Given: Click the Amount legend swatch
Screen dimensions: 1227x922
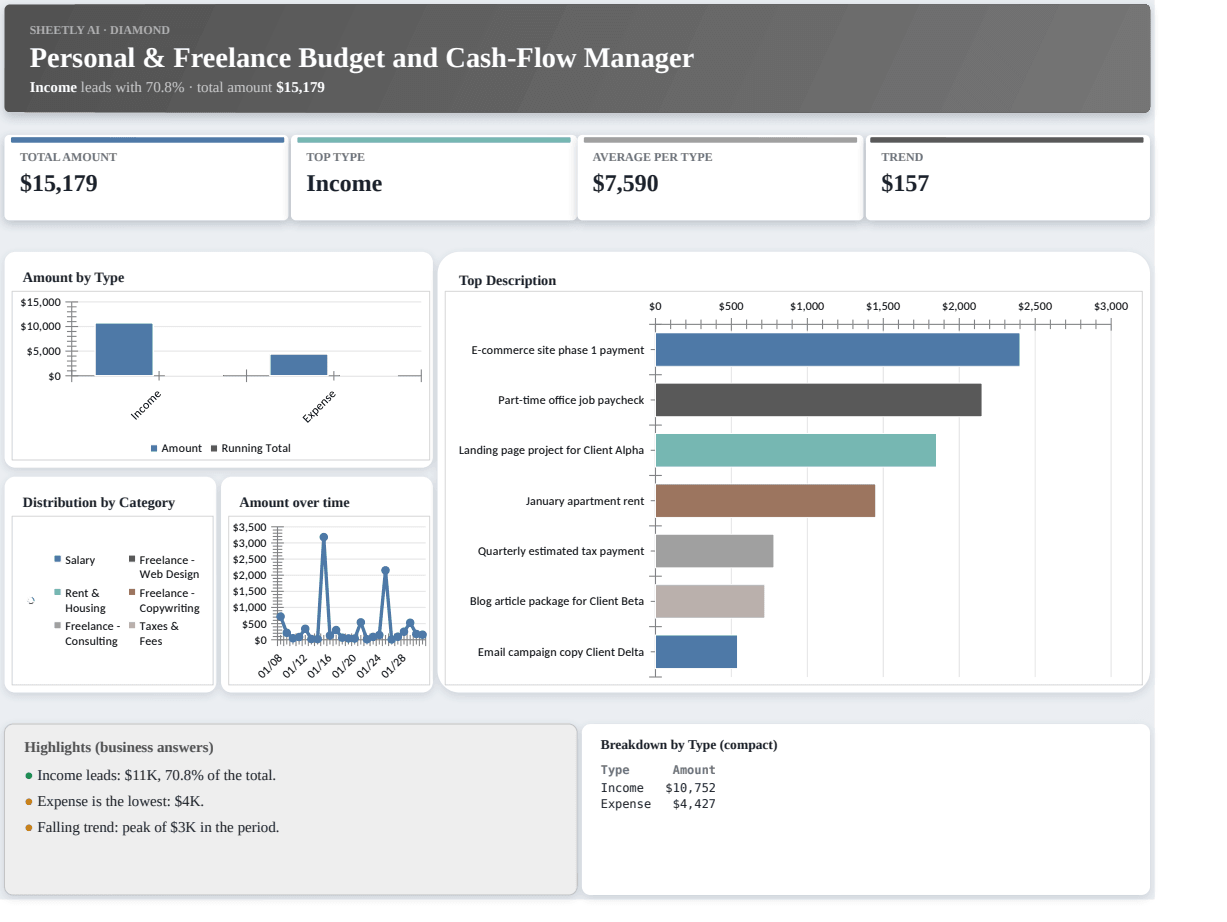Looking at the screenshot, I should tap(154, 449).
